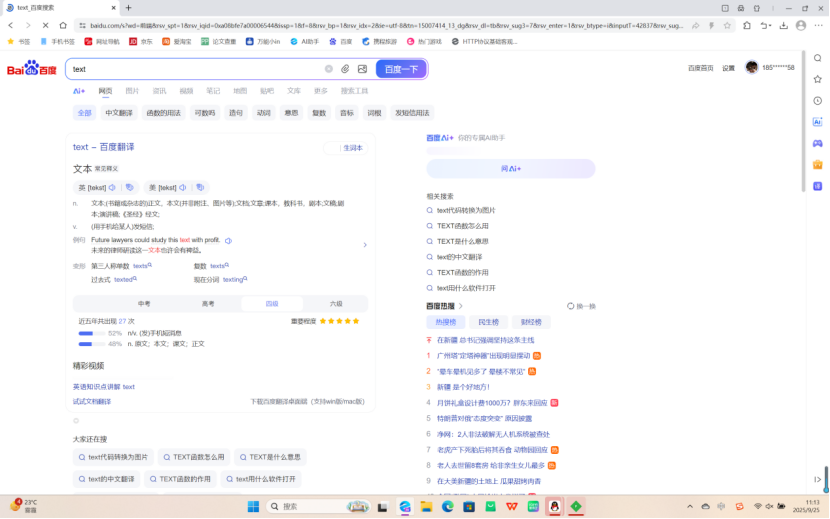Expand the next example sentence arrow

pos(365,245)
